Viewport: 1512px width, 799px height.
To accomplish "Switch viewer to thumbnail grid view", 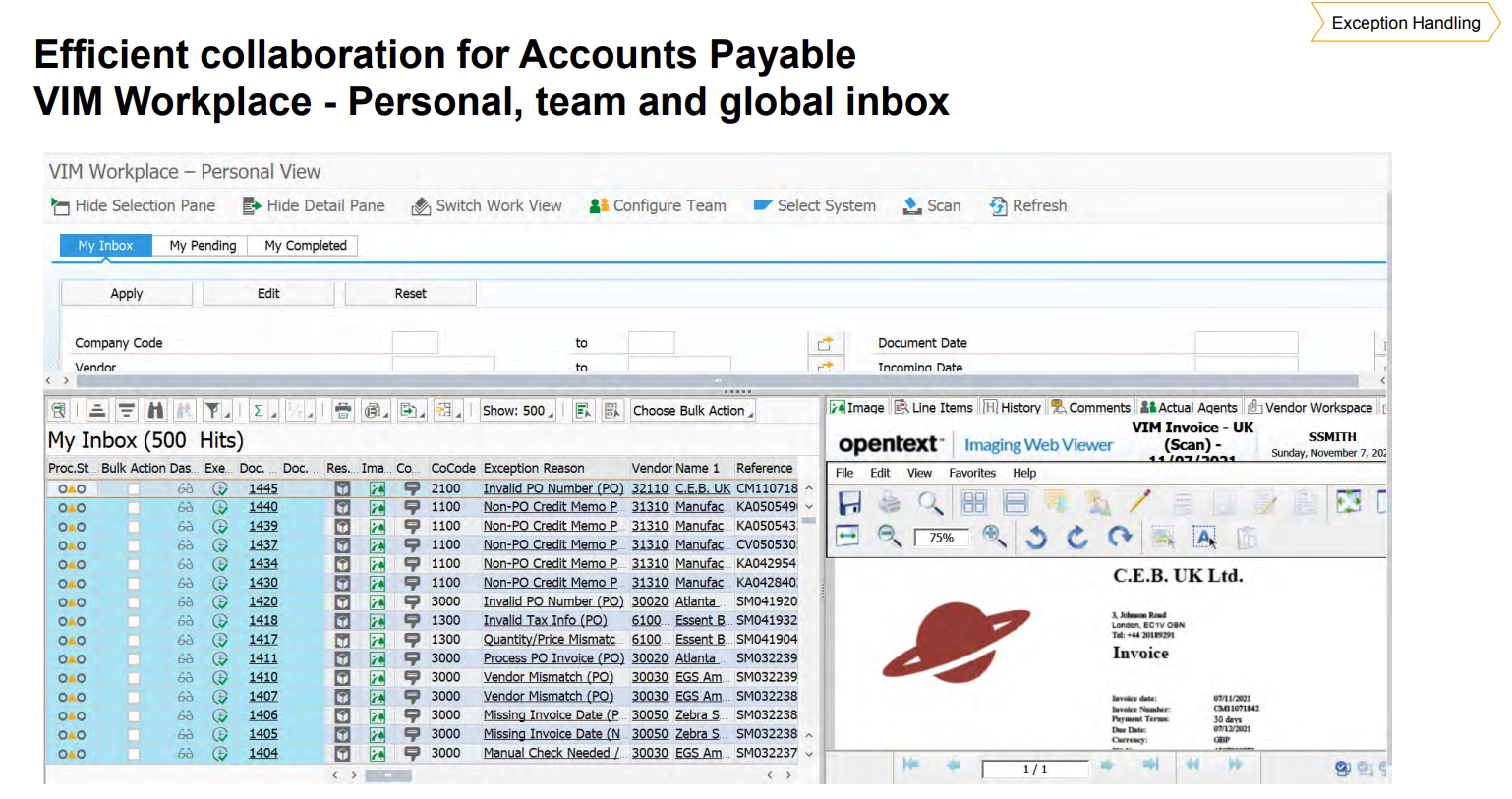I will [973, 503].
